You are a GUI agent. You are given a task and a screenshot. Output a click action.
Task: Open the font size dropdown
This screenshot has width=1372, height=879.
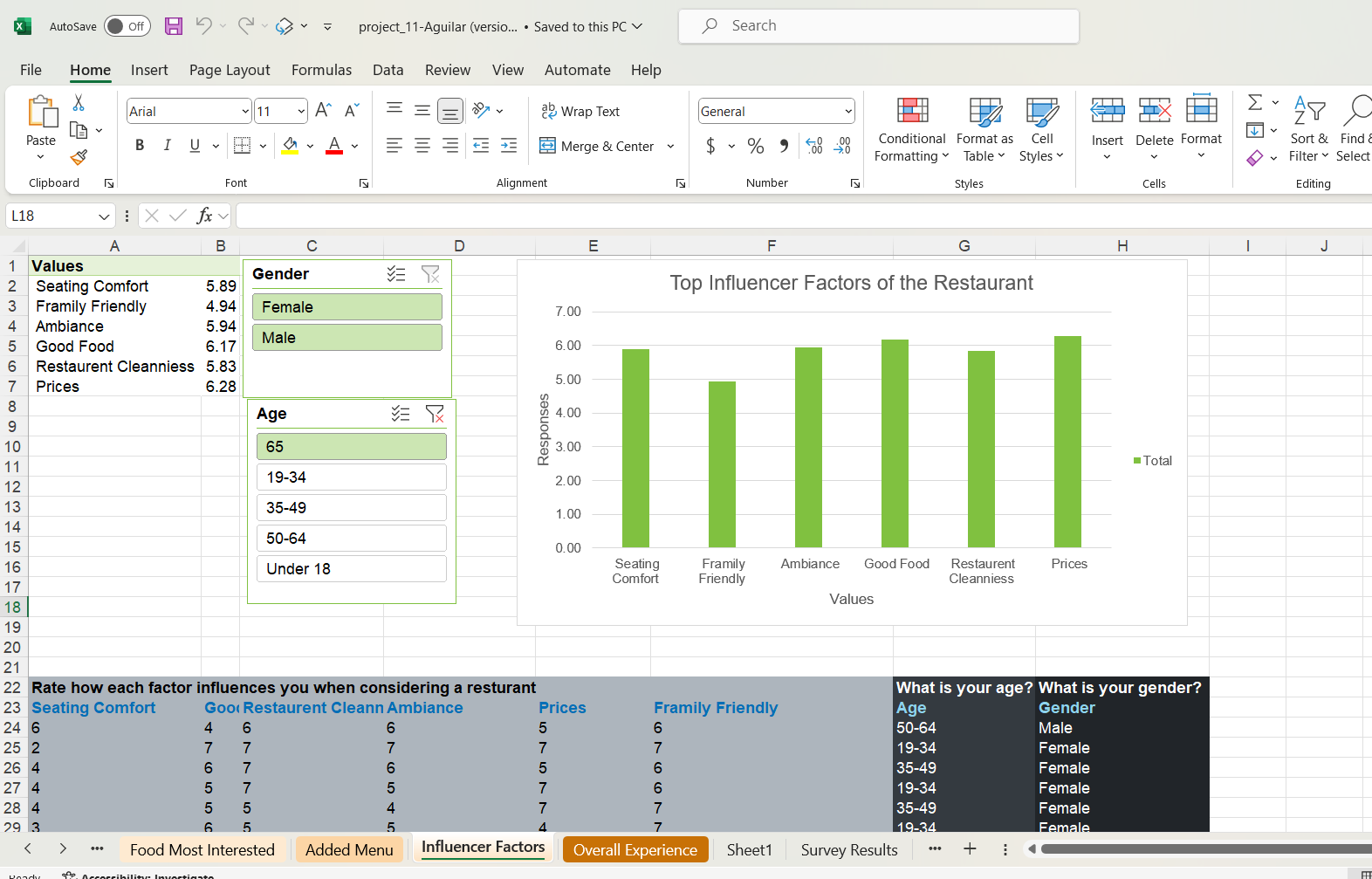pos(301,111)
